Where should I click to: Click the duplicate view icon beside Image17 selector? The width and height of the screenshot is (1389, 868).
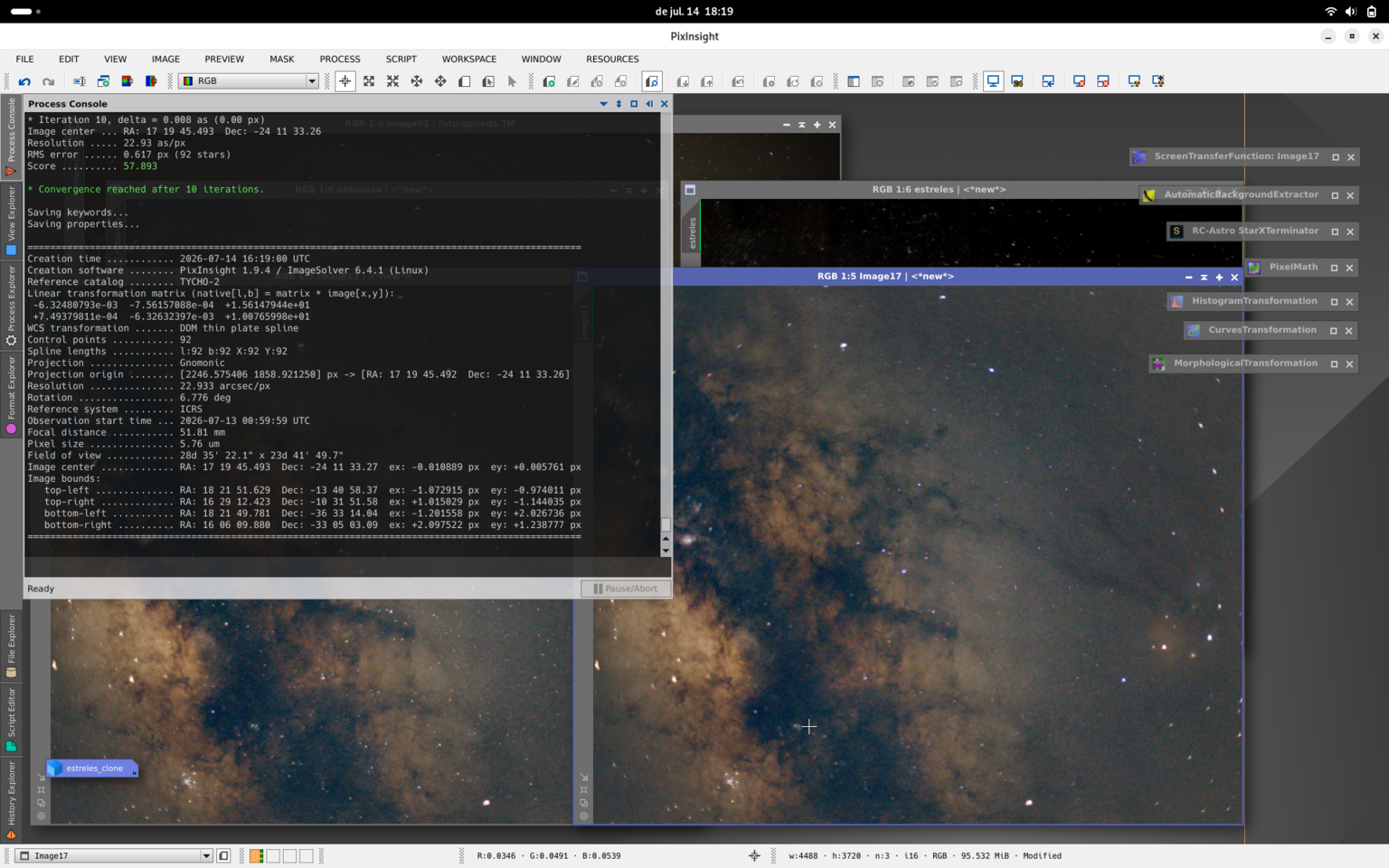(223, 855)
